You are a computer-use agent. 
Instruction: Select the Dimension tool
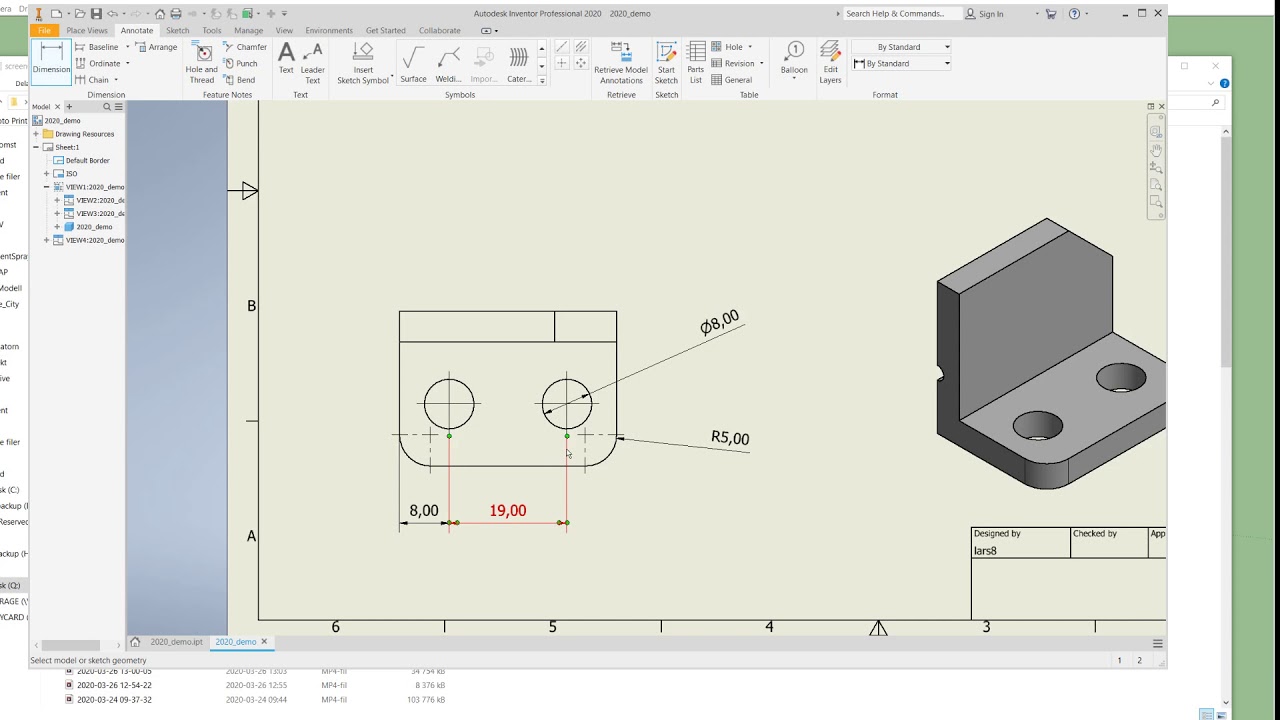click(50, 60)
